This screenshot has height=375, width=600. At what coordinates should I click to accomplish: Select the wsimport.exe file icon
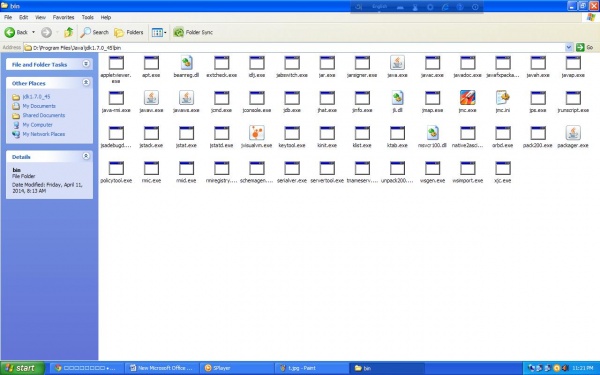tap(468, 168)
